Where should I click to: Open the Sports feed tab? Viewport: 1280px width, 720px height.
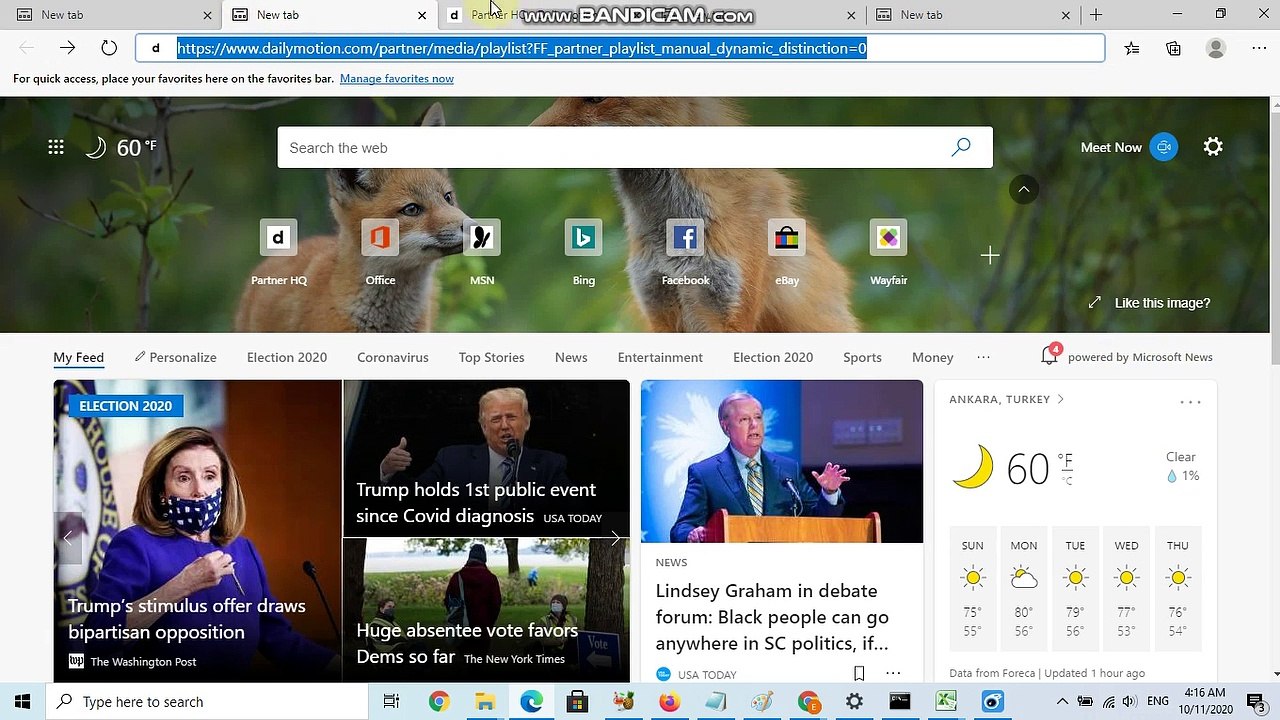[x=862, y=357]
